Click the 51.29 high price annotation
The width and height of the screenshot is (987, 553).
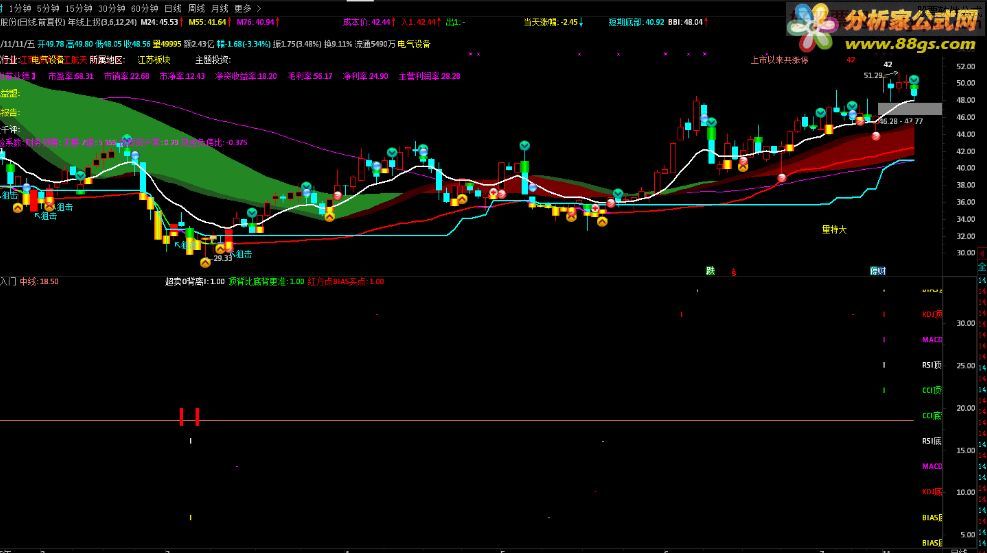click(x=873, y=75)
